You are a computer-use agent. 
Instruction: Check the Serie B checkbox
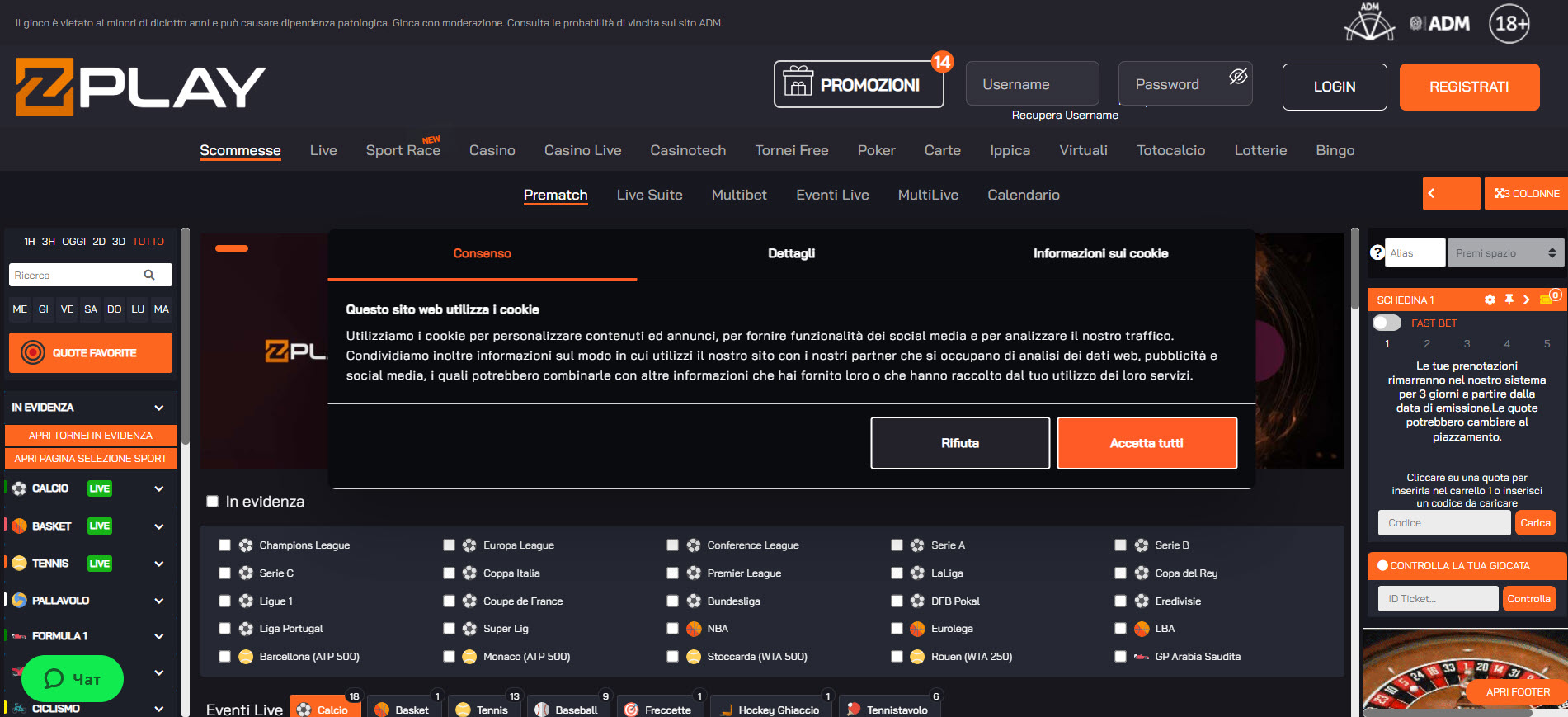(1120, 545)
